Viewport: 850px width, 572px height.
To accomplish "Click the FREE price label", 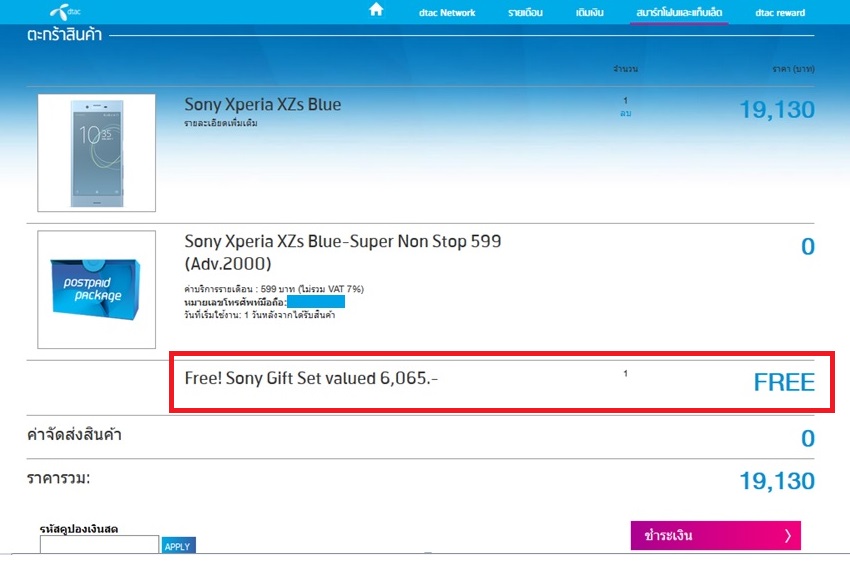I will 784,382.
